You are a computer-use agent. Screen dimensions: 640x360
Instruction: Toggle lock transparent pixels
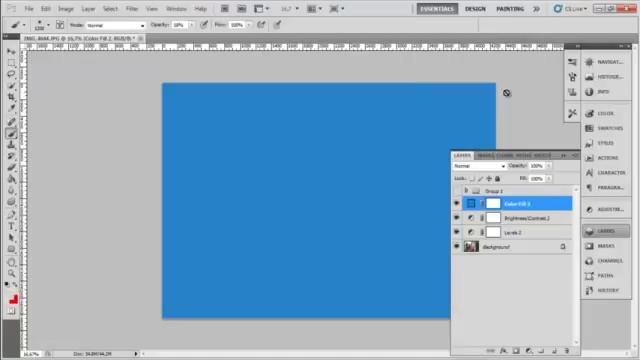pos(472,179)
